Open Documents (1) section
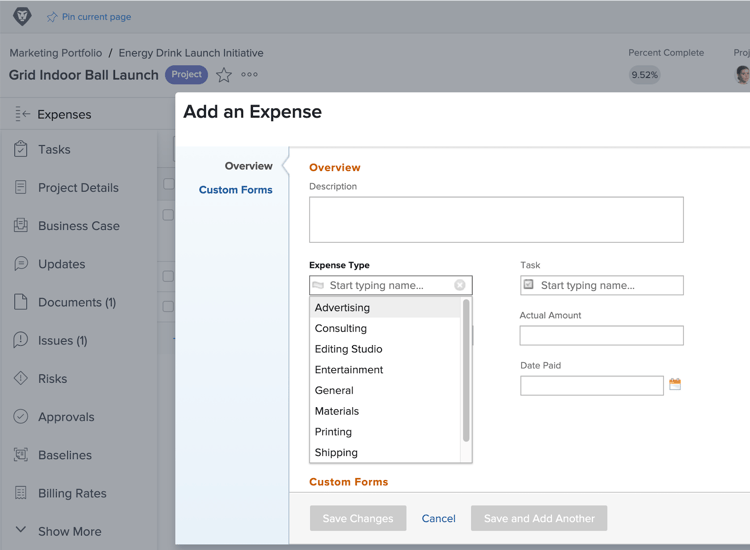 [77, 302]
